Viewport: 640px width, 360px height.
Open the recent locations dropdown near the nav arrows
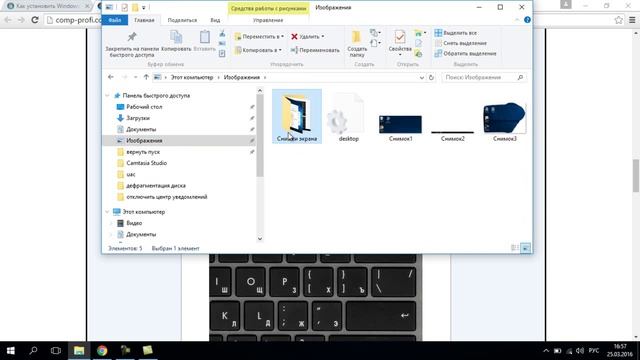point(136,77)
